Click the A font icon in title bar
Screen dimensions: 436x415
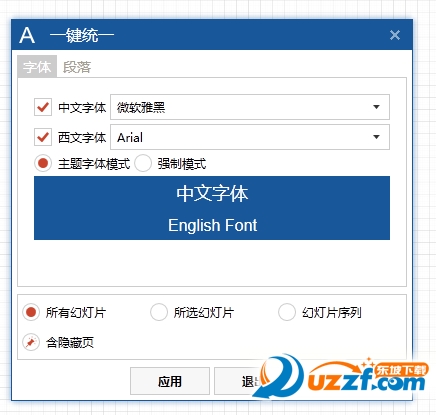(27, 35)
